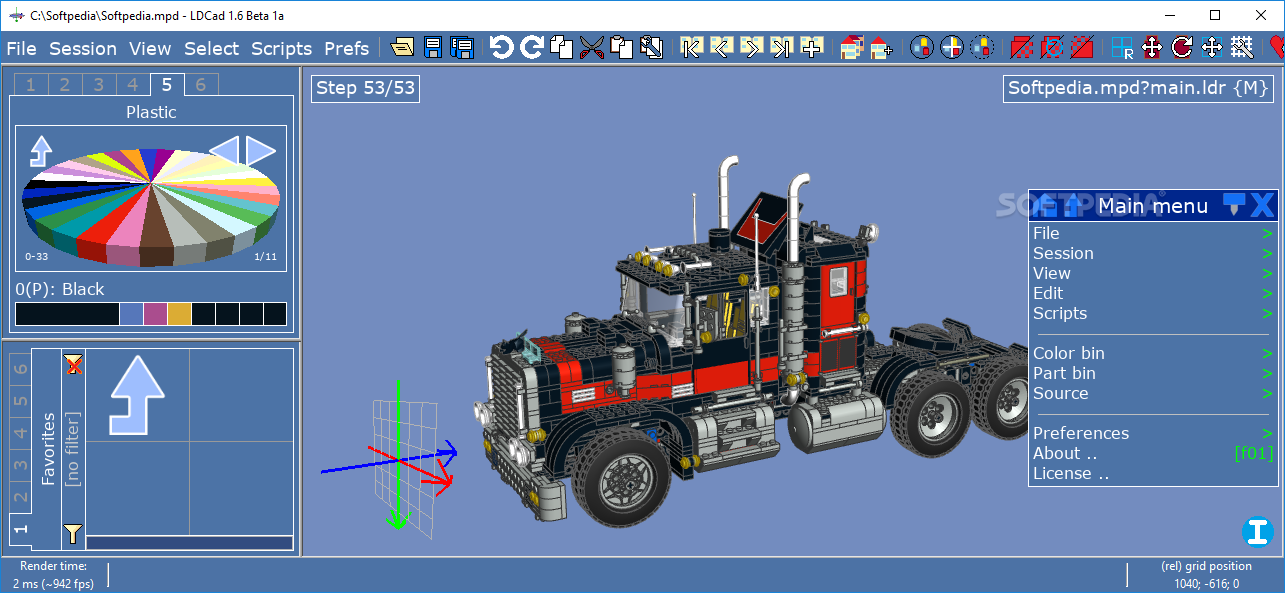Select the gold recent color swatch
Screen dimensions: 1285x593
(179, 314)
